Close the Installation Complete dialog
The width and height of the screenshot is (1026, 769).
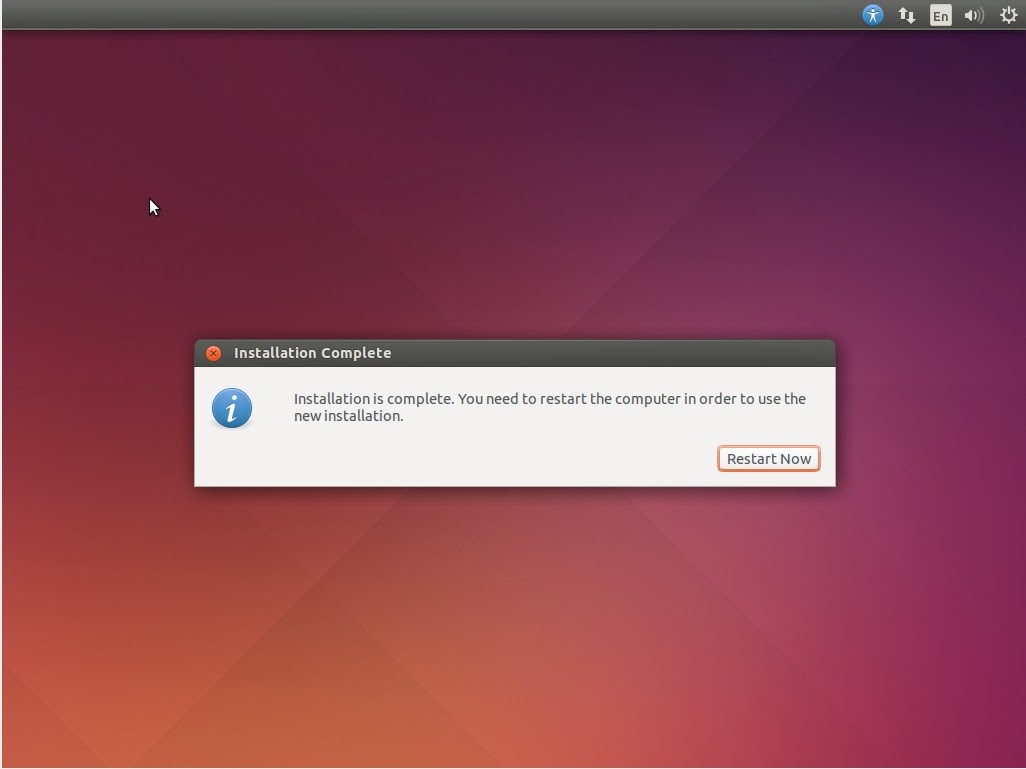213,353
